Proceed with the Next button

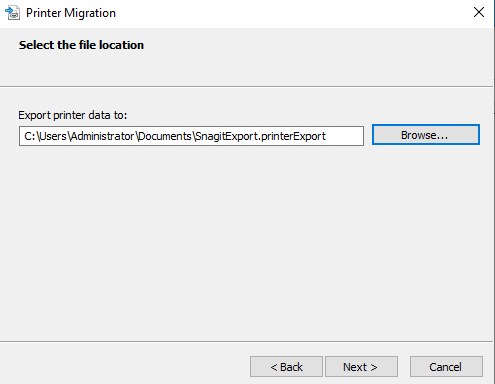[x=361, y=367]
